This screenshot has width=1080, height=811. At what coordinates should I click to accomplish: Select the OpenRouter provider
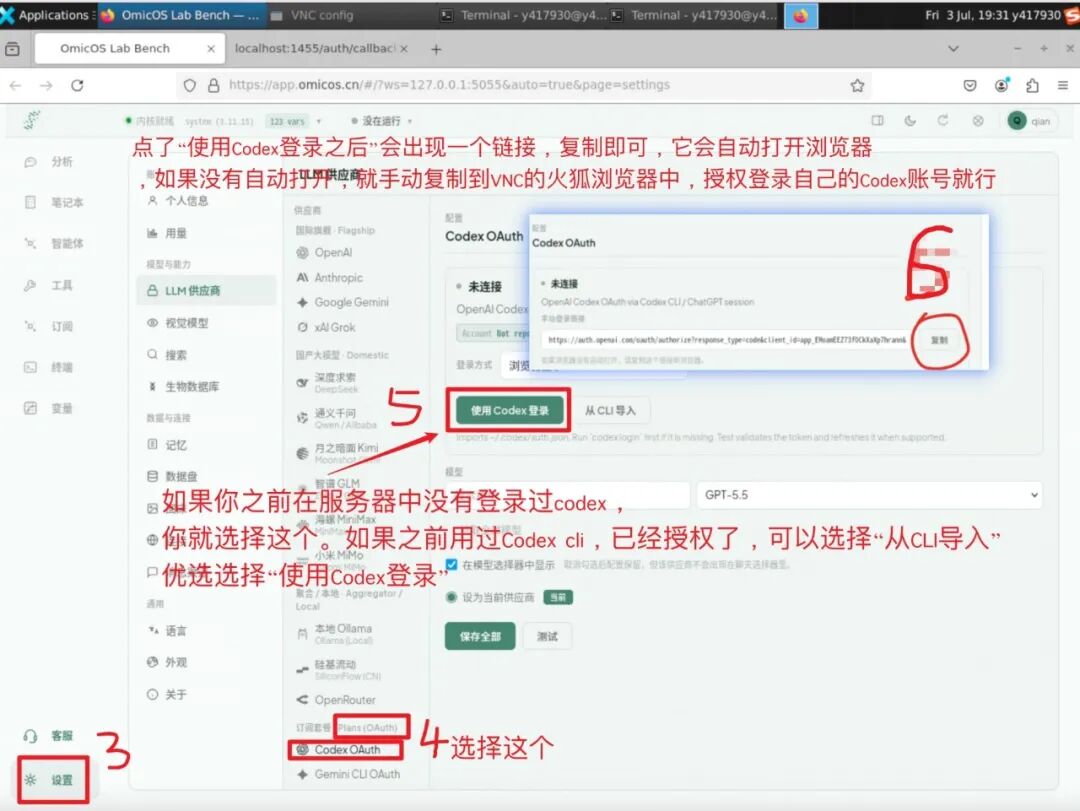coord(336,700)
